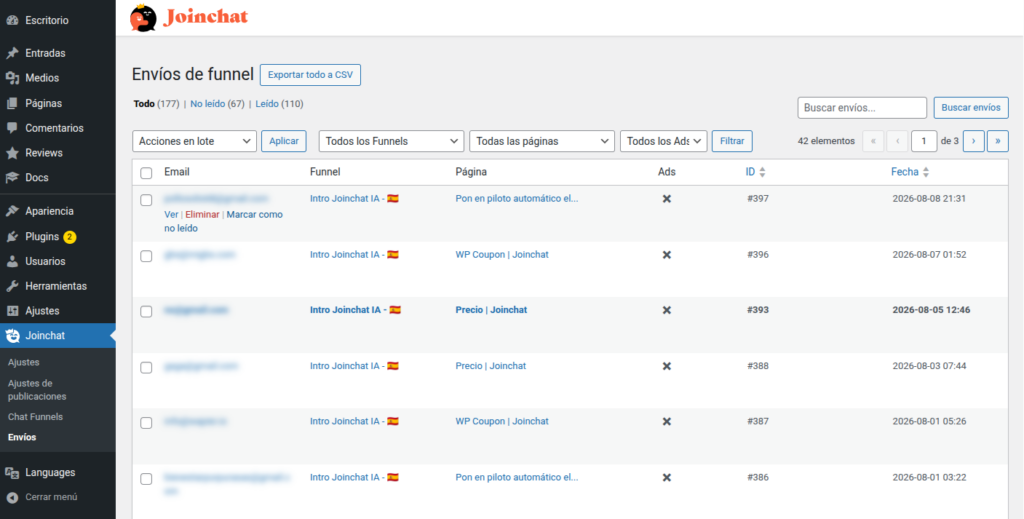Screen dimensions: 1024x519
Task: Click the Fecha column sort arrows
Action: 925,172
